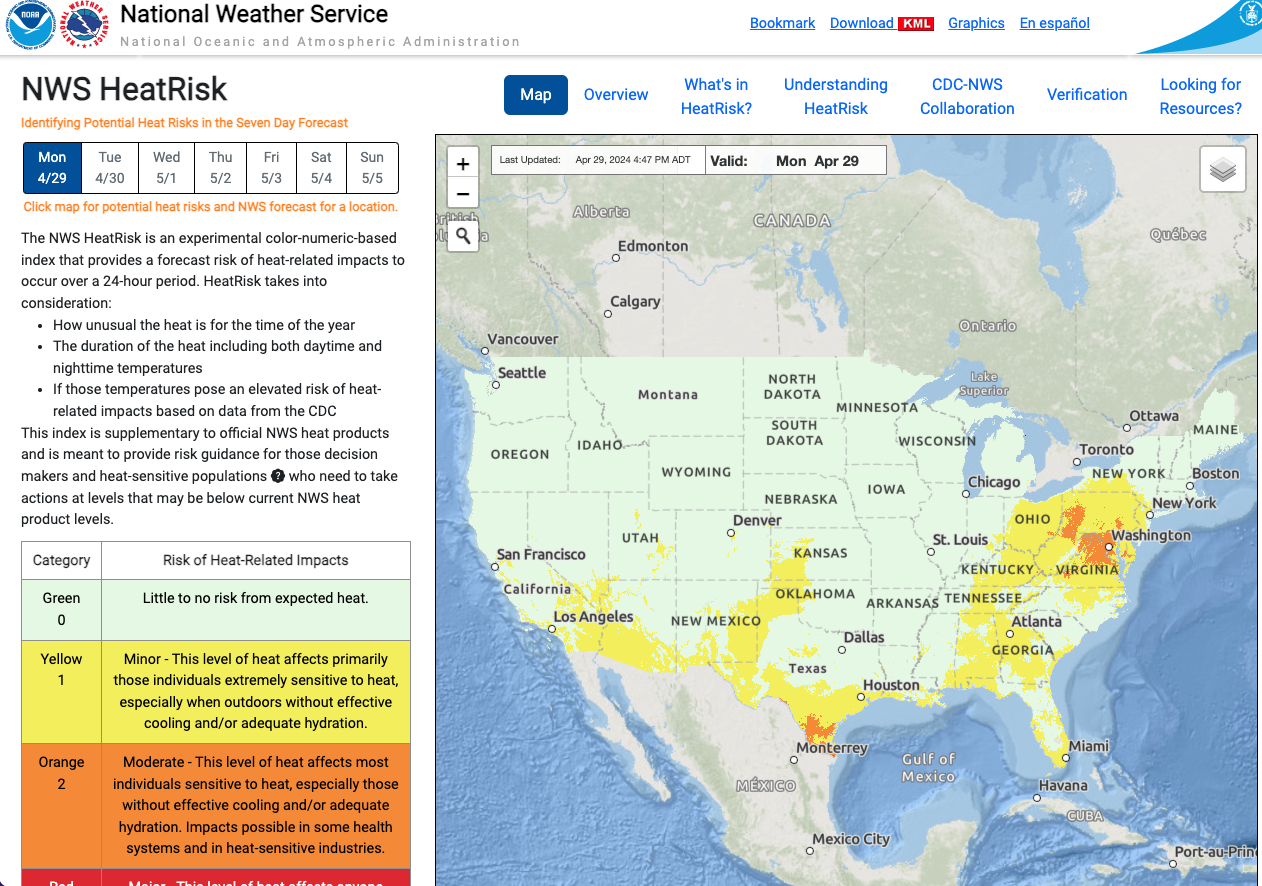The image size is (1262, 886).
Task: Click Miami on the map
Action: tap(1088, 746)
